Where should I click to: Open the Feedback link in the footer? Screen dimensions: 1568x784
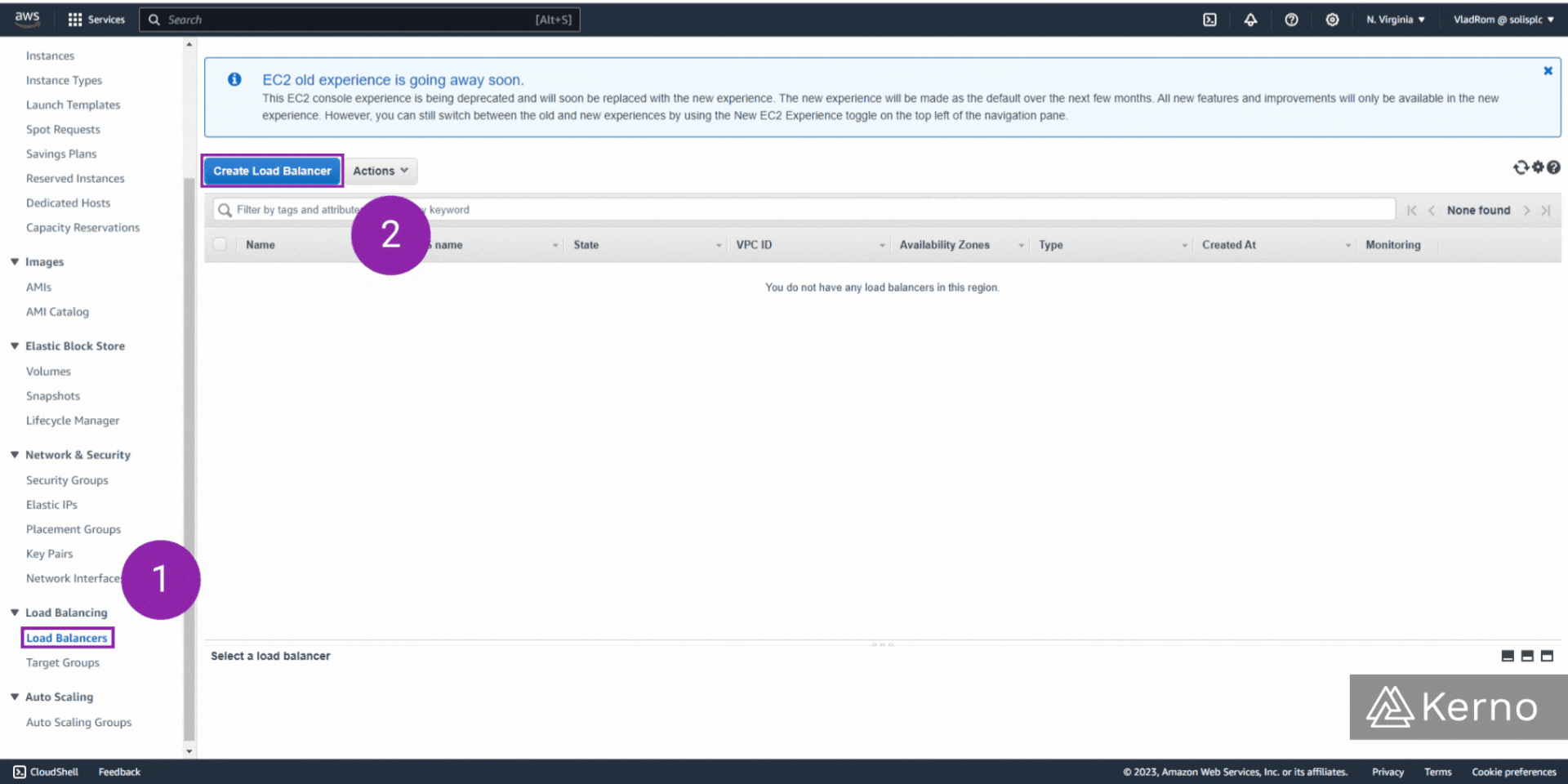pos(119,772)
